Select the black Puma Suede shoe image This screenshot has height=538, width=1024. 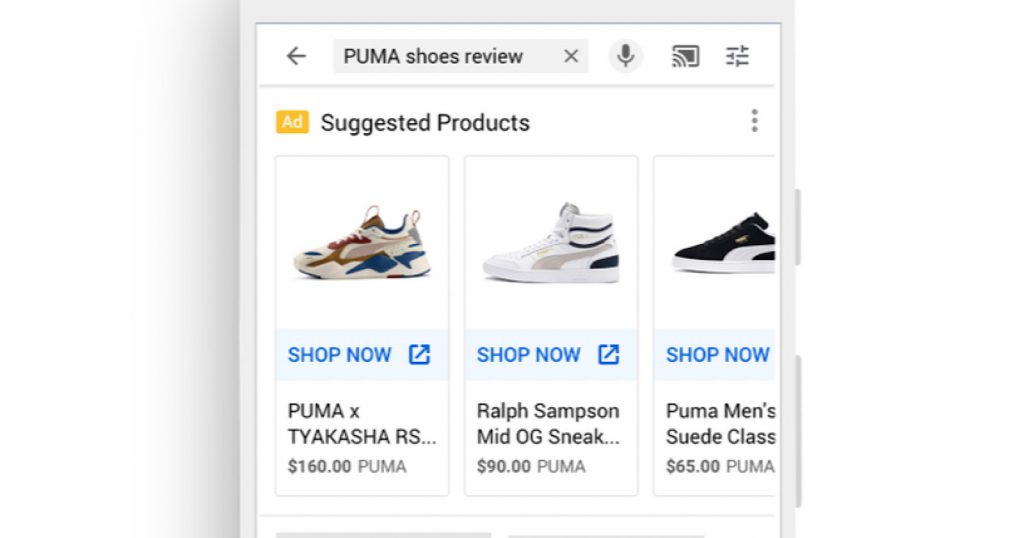coord(722,243)
